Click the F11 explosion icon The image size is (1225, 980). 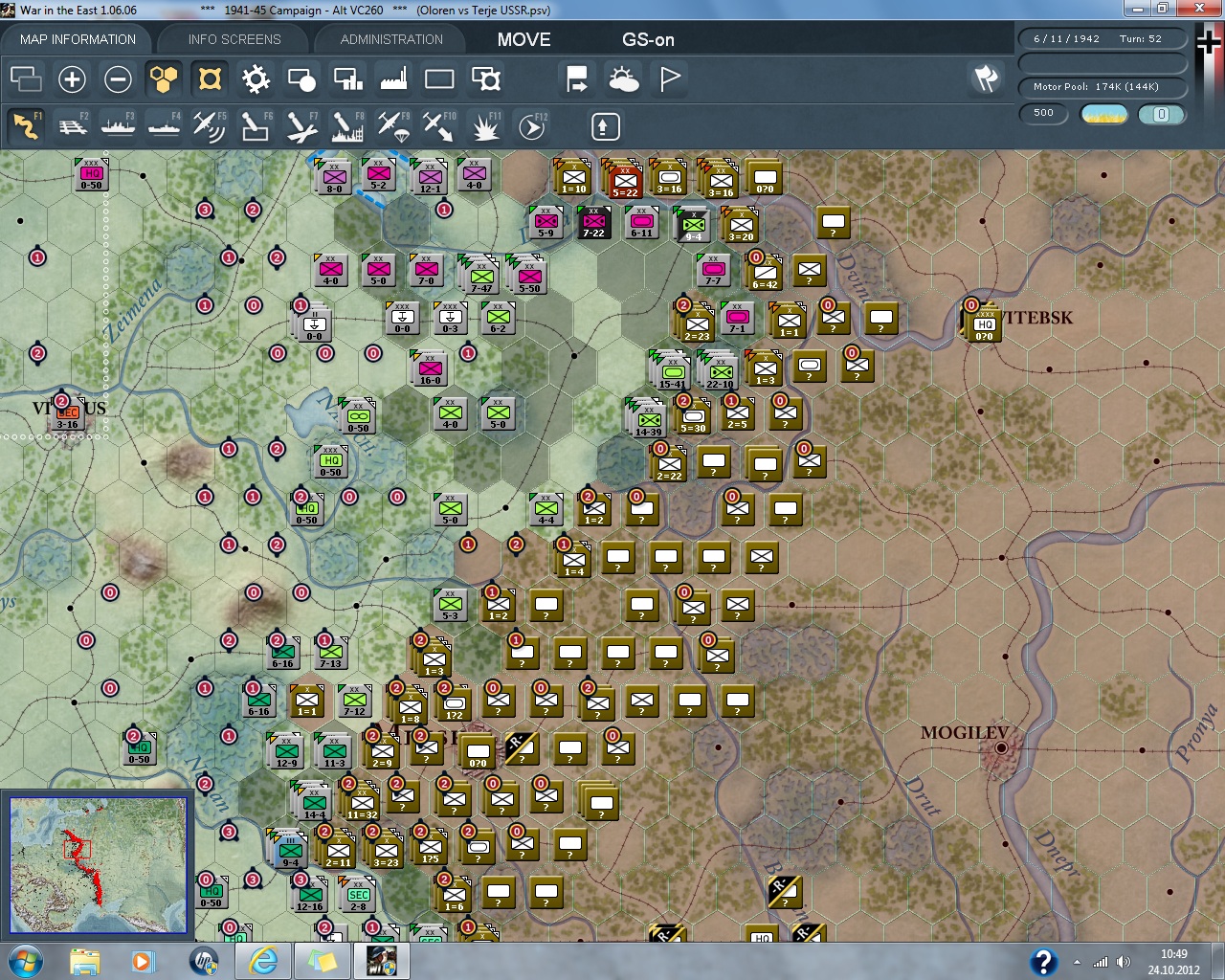pos(485,126)
